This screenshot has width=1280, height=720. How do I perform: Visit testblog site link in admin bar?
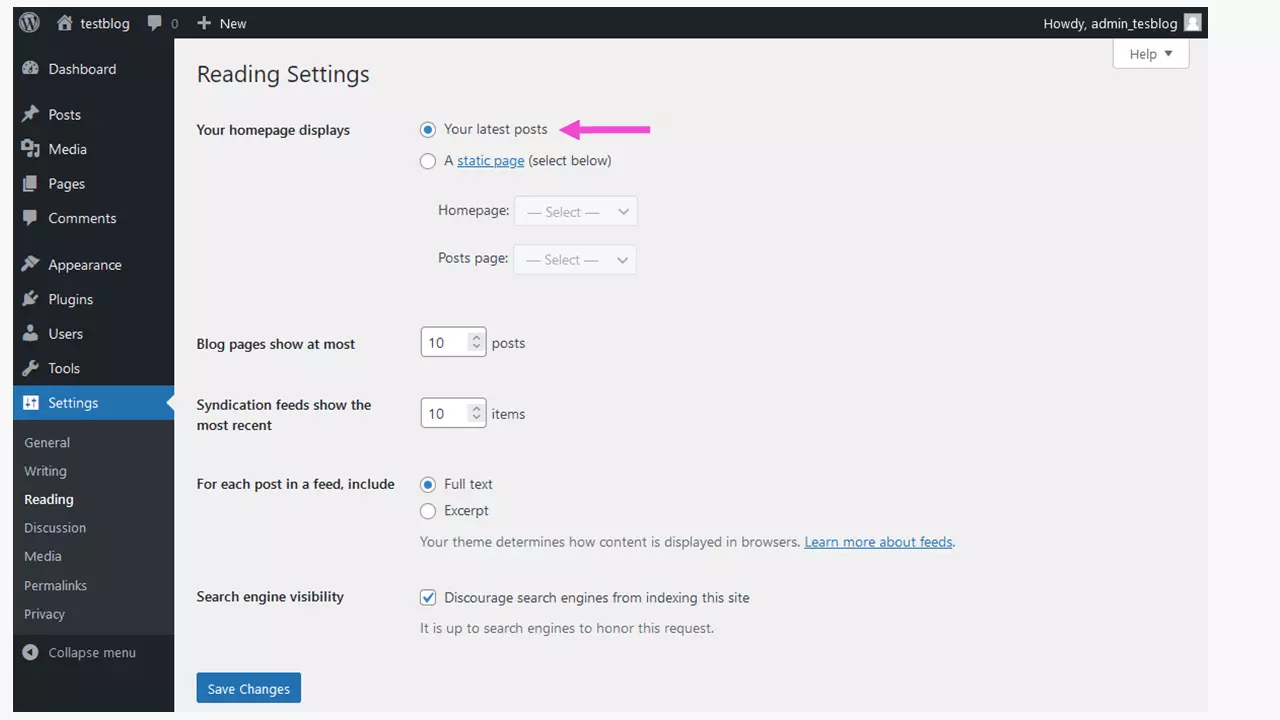(x=105, y=23)
